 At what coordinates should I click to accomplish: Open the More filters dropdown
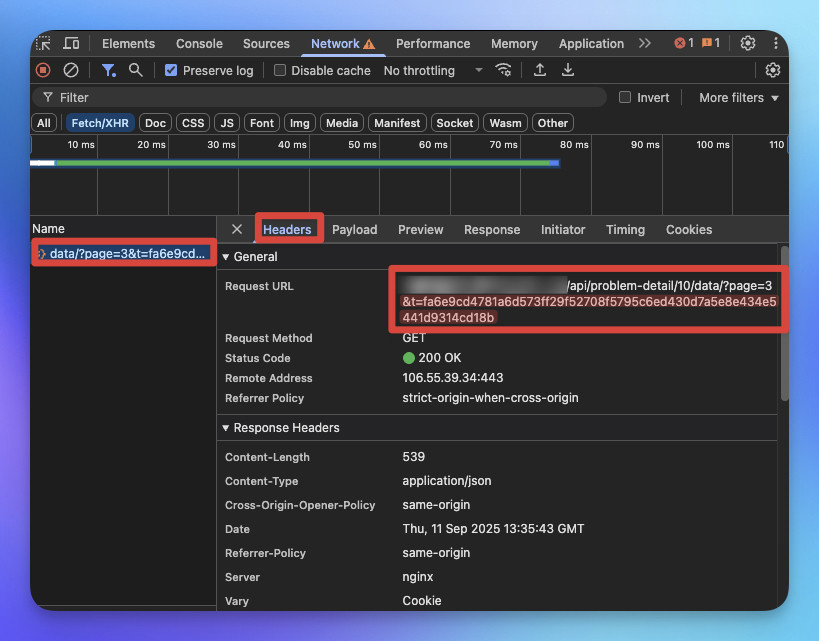pos(739,98)
